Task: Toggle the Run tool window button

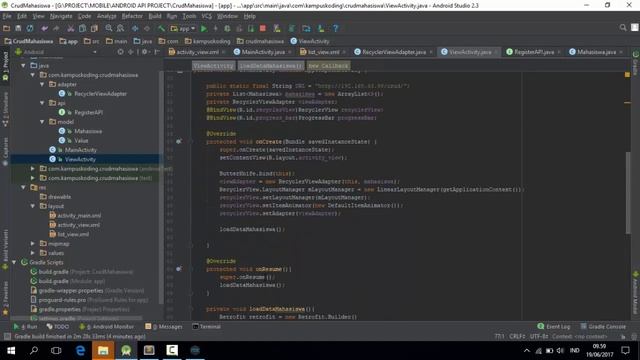Action: (25, 327)
